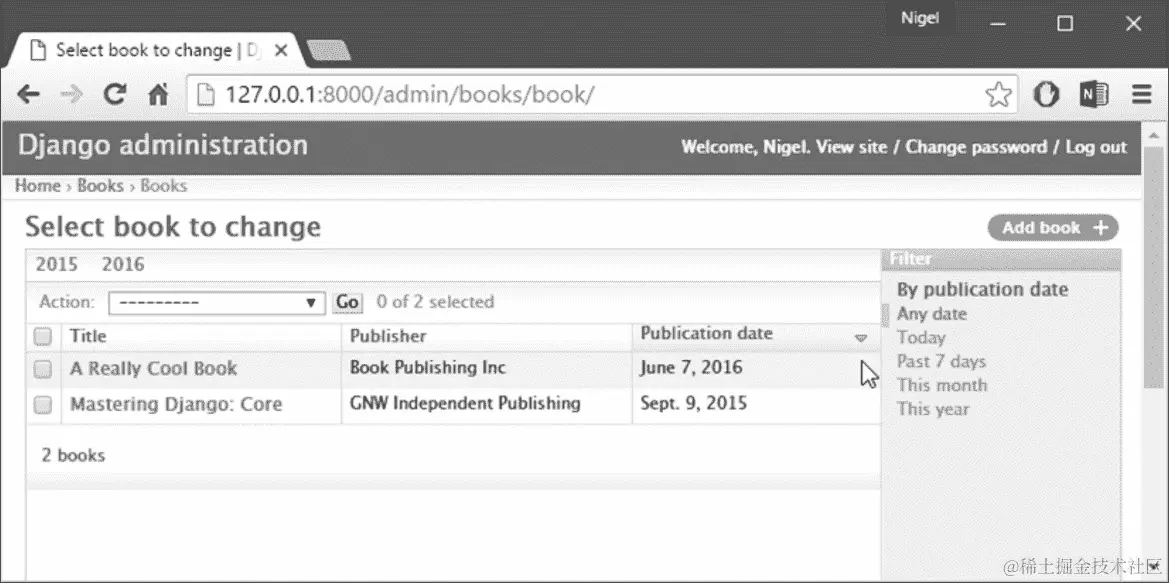
Task: Click the Sept. 9, 2015 date cell
Action: click(693, 403)
